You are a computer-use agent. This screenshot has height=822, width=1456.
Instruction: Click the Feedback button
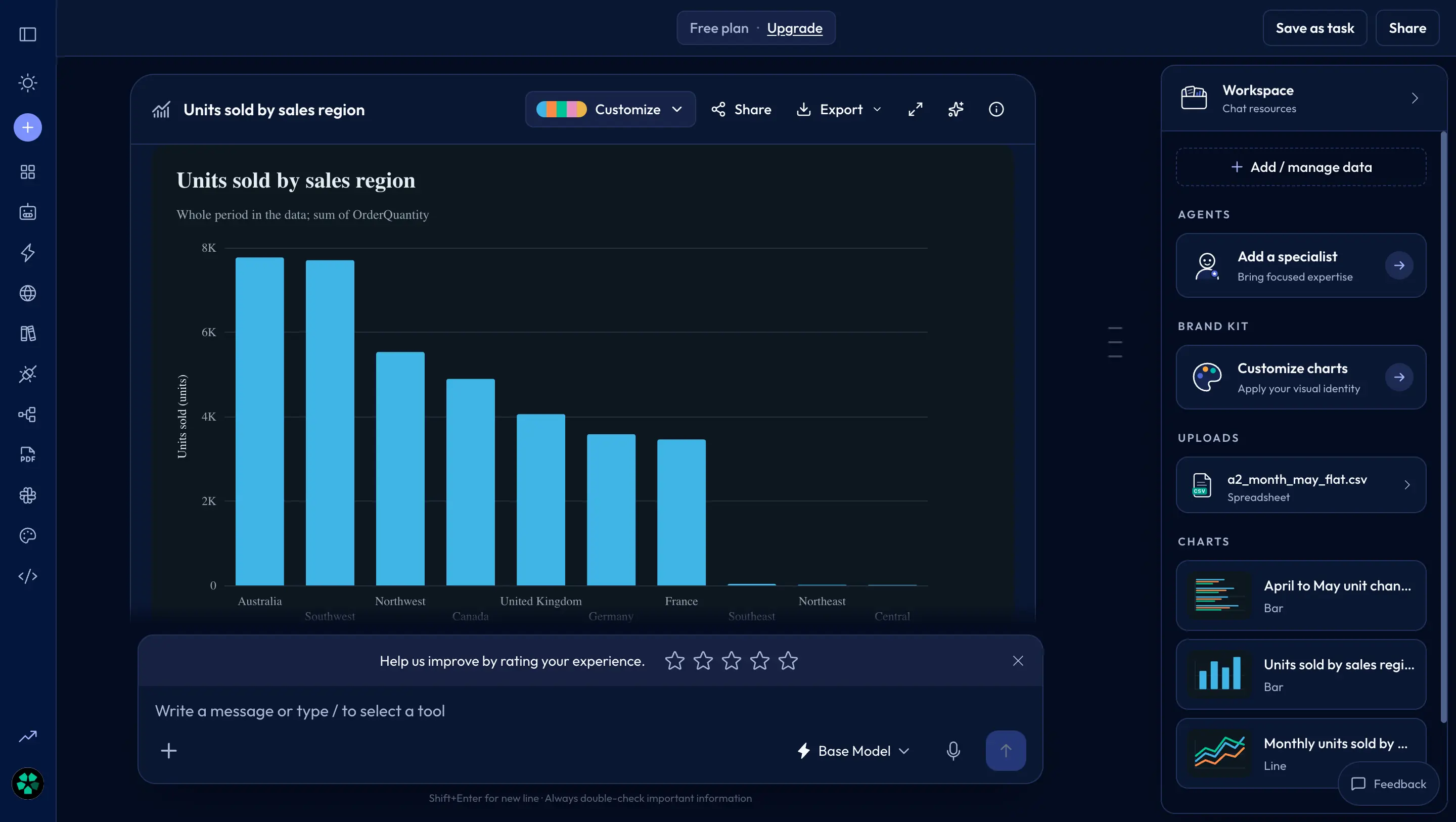[1388, 784]
